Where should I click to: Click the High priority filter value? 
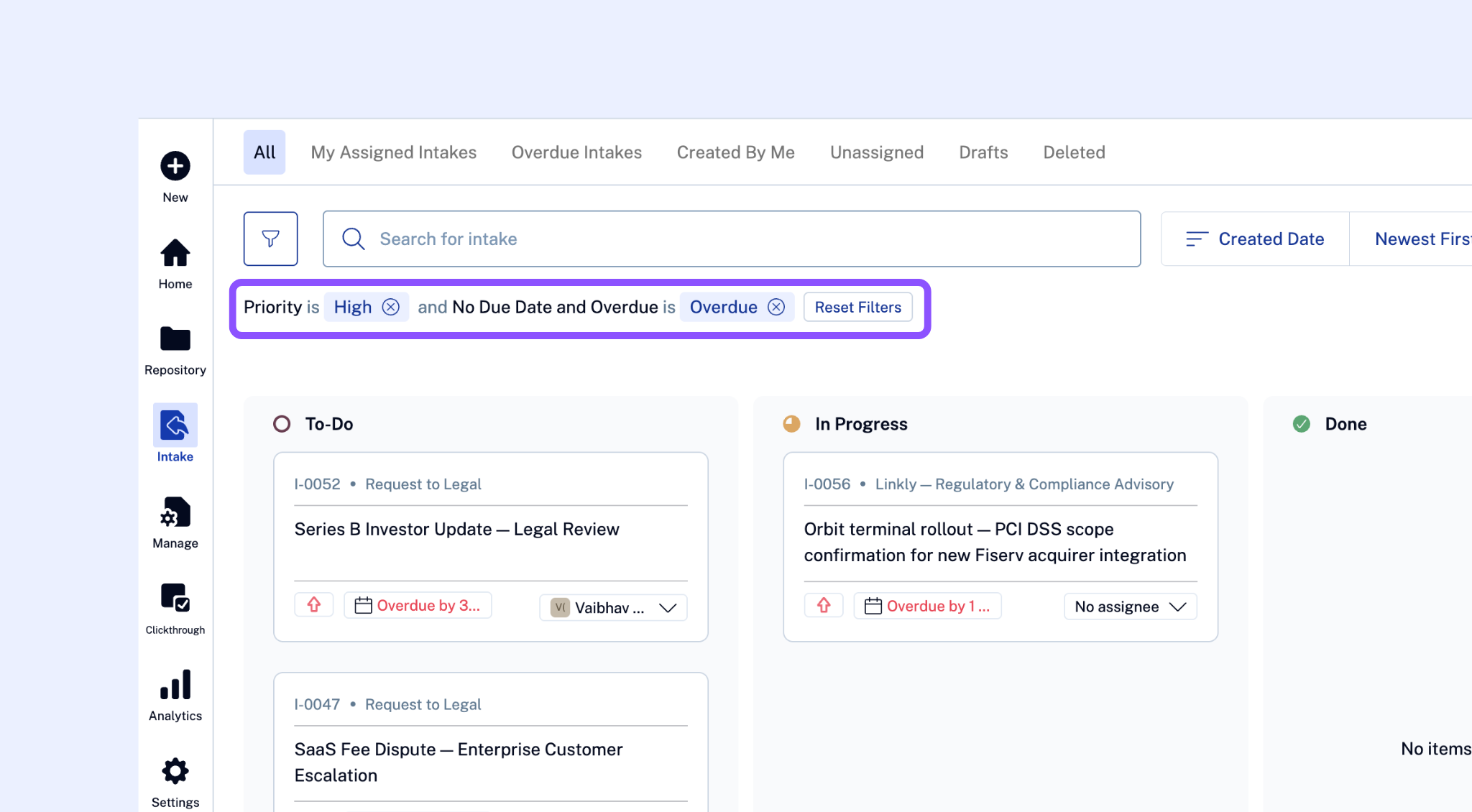(353, 307)
